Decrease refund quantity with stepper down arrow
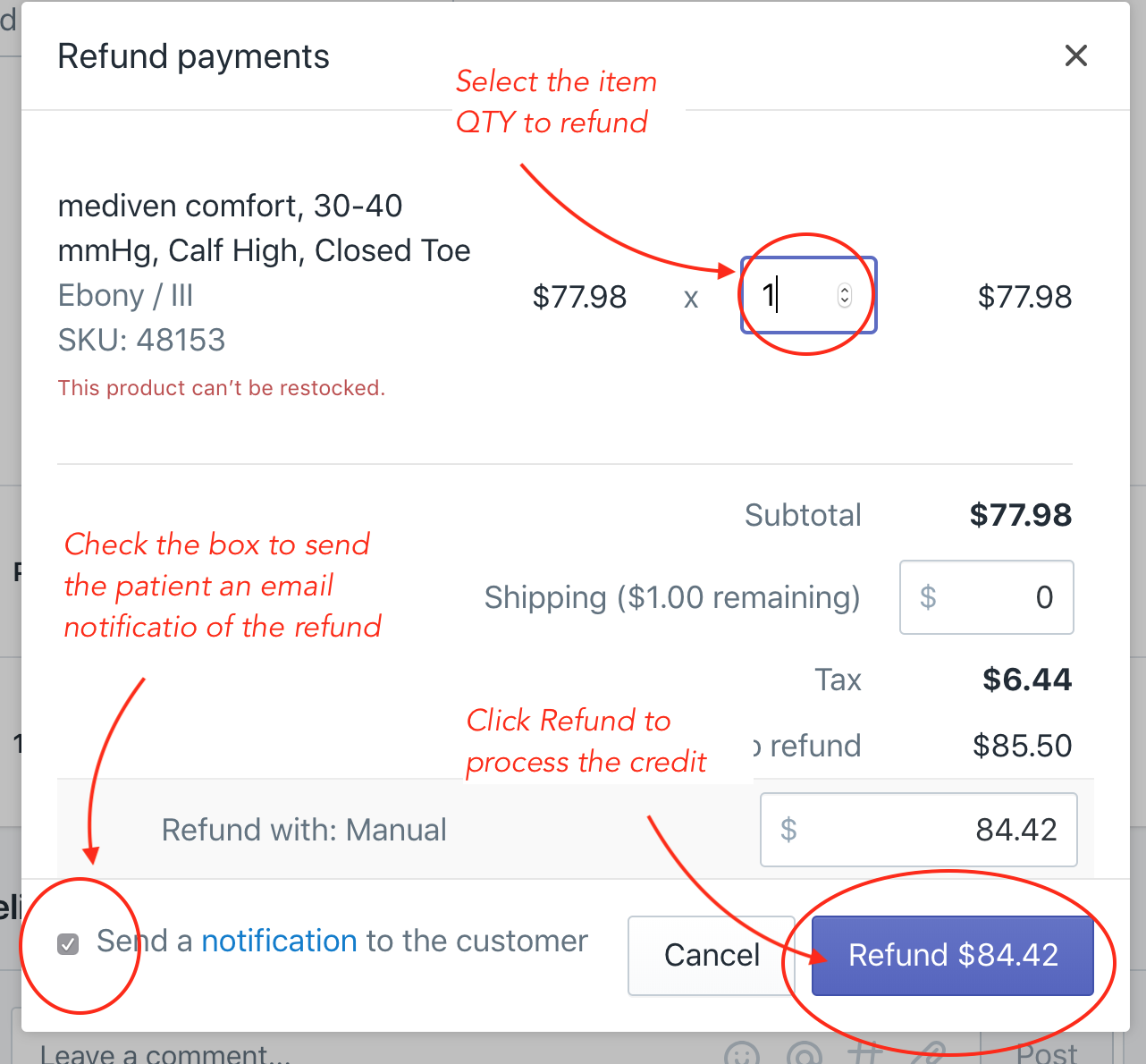Viewport: 1146px width, 1064px height. coord(845,301)
